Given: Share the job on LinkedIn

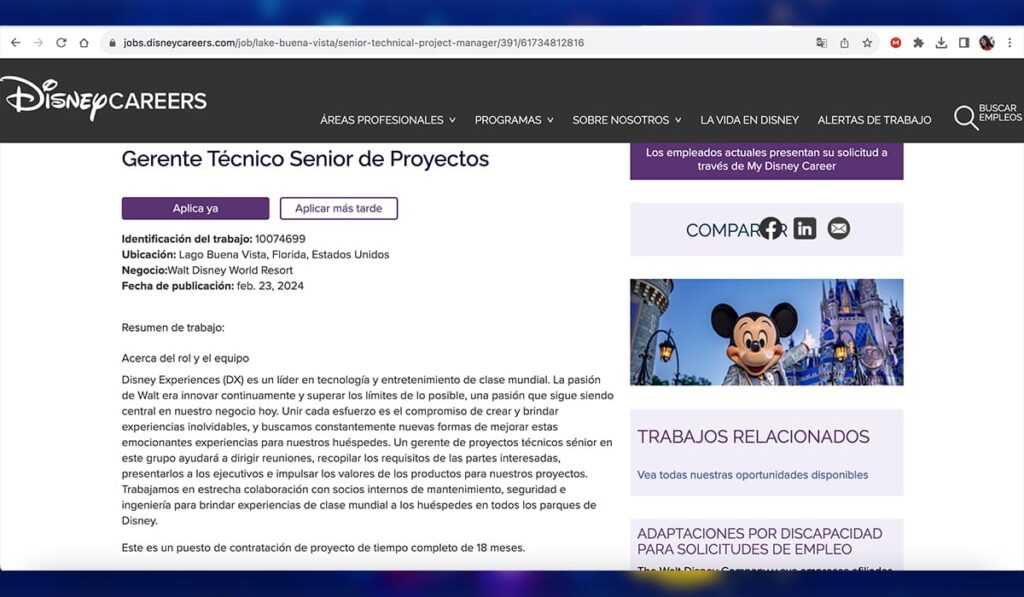Looking at the screenshot, I should coord(805,229).
